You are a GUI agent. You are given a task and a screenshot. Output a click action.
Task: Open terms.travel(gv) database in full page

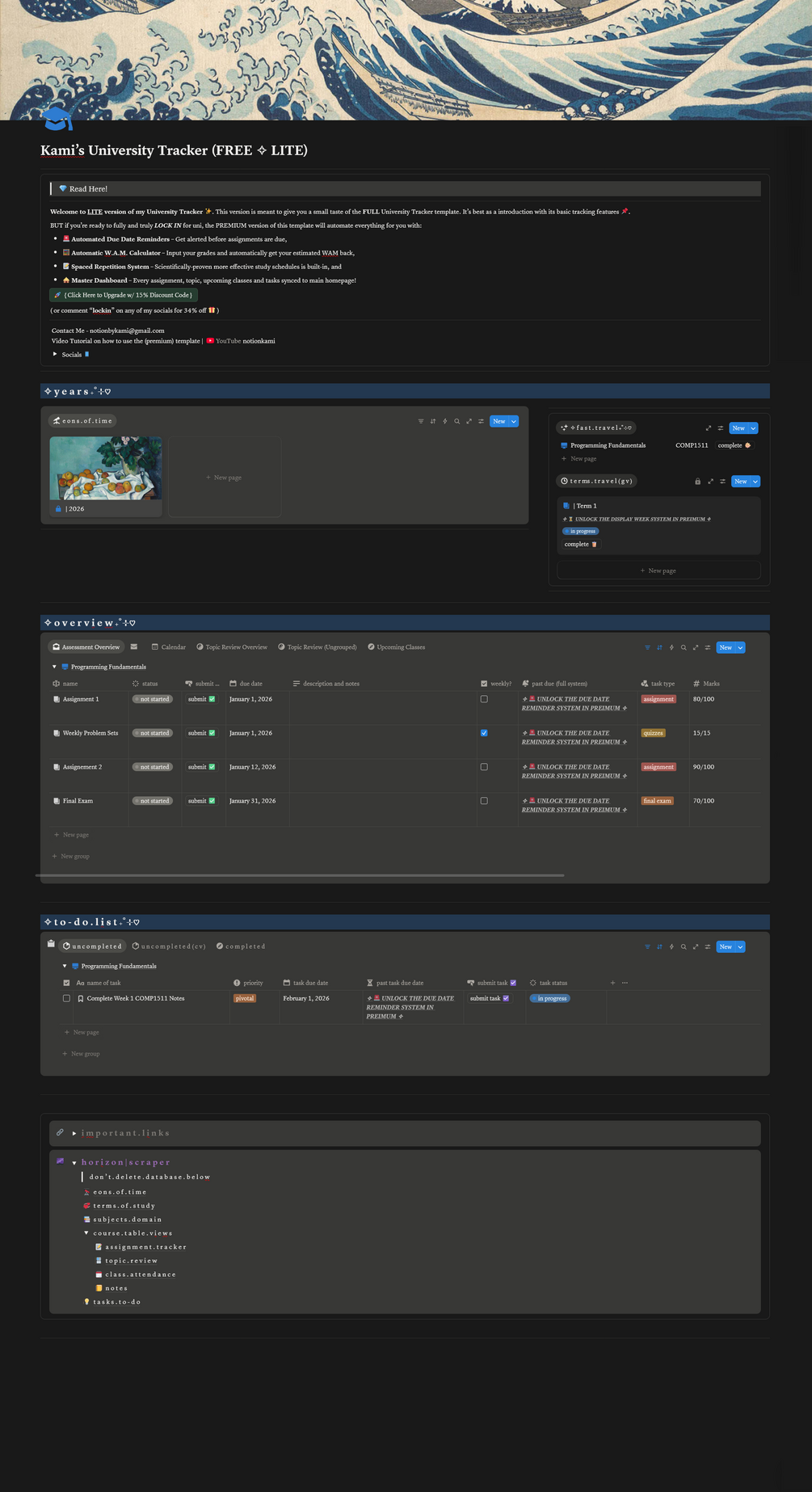pyautogui.click(x=711, y=482)
